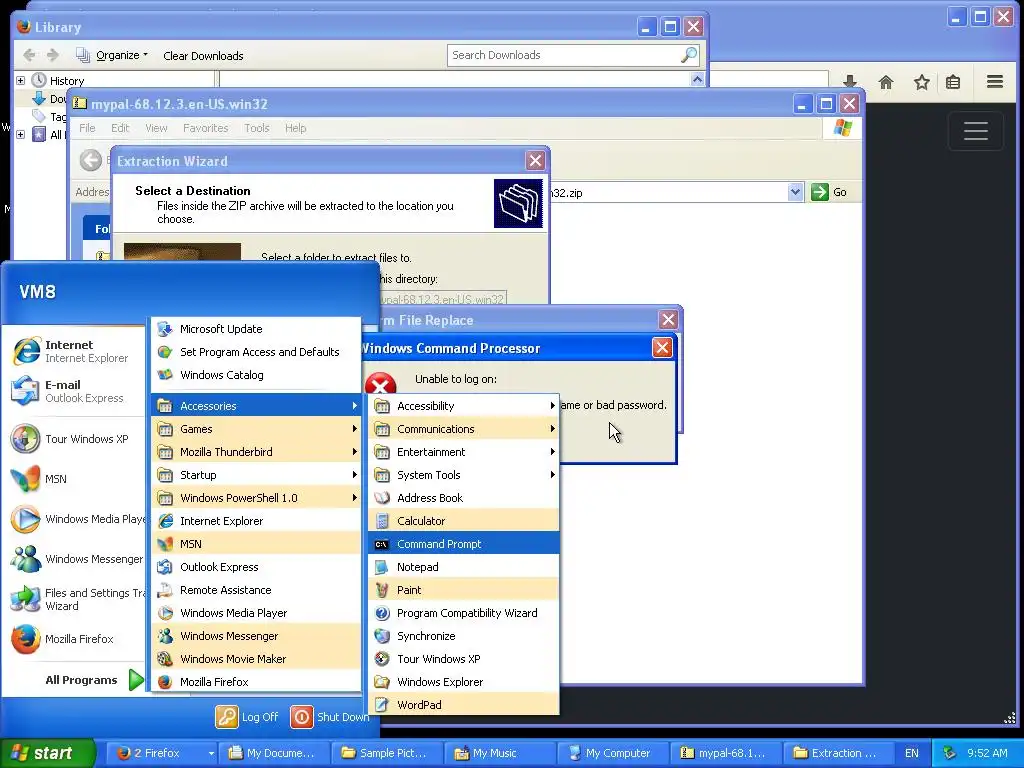Screen dimensions: 1024x768
Task: Open Tour Windows XP from pinned list
Action: tap(73, 439)
